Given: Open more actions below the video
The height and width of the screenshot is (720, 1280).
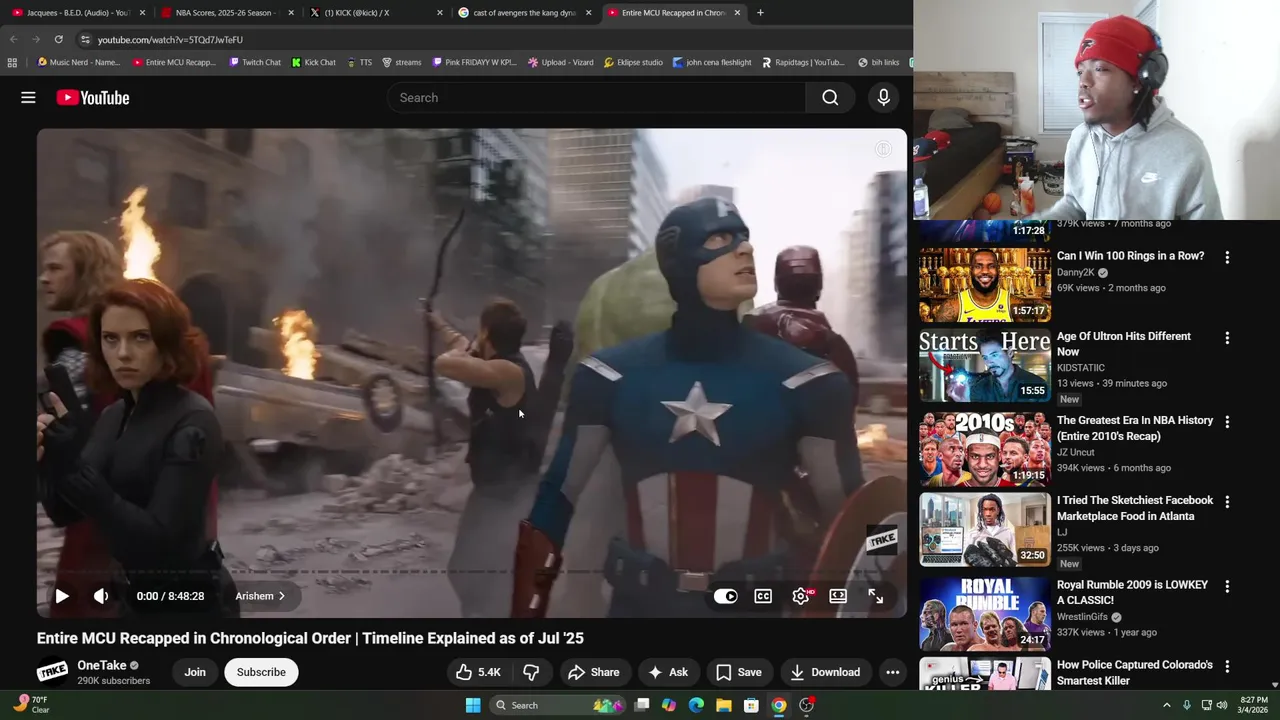Looking at the screenshot, I should 893,672.
